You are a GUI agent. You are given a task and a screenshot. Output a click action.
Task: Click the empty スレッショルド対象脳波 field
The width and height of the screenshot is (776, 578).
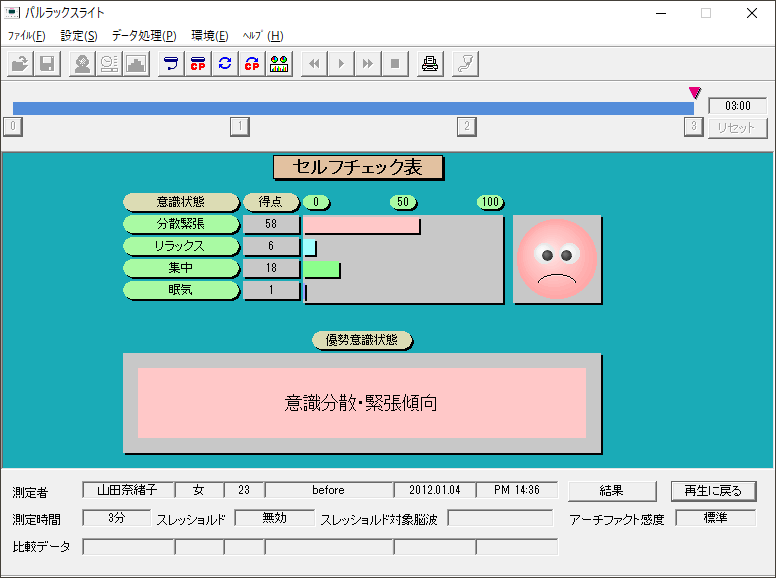[500, 518]
